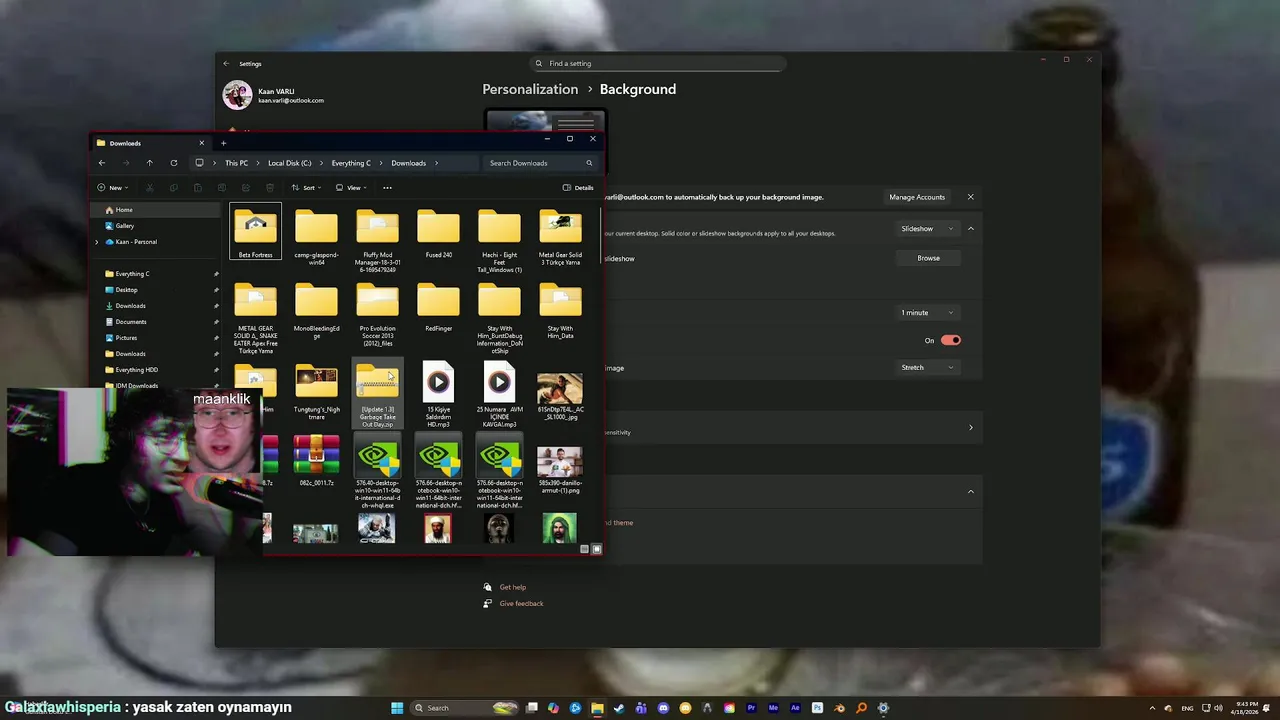
Task: Click the Search Downloads field
Action: click(x=540, y=163)
